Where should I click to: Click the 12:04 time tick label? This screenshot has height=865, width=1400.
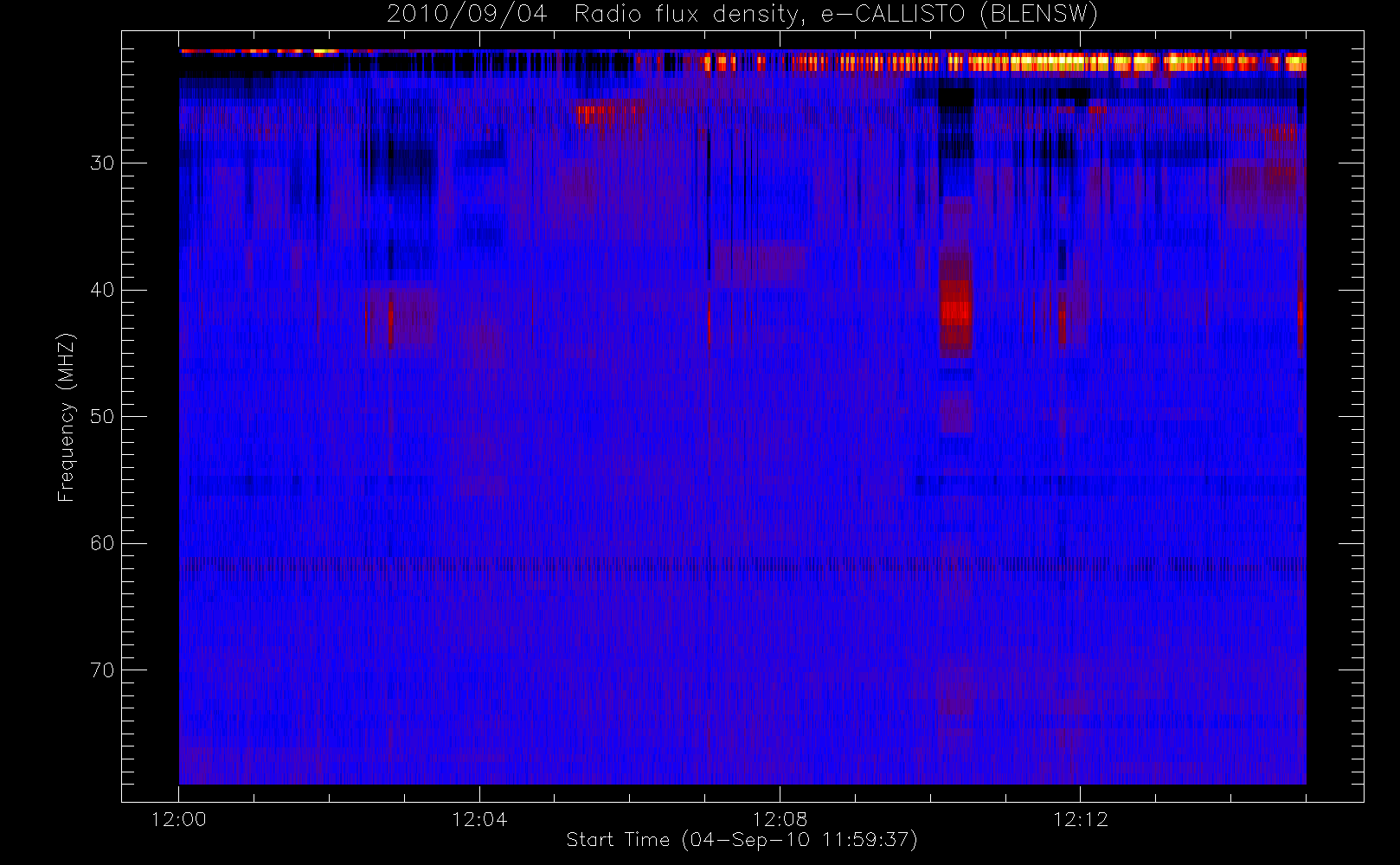(x=479, y=819)
